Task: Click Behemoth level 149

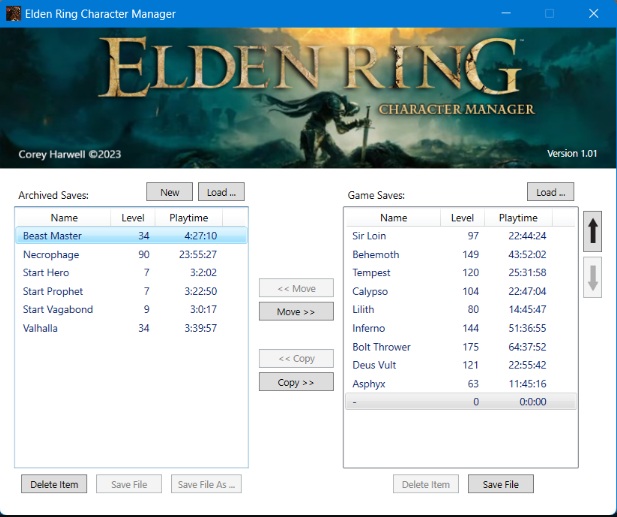Action: click(471, 254)
